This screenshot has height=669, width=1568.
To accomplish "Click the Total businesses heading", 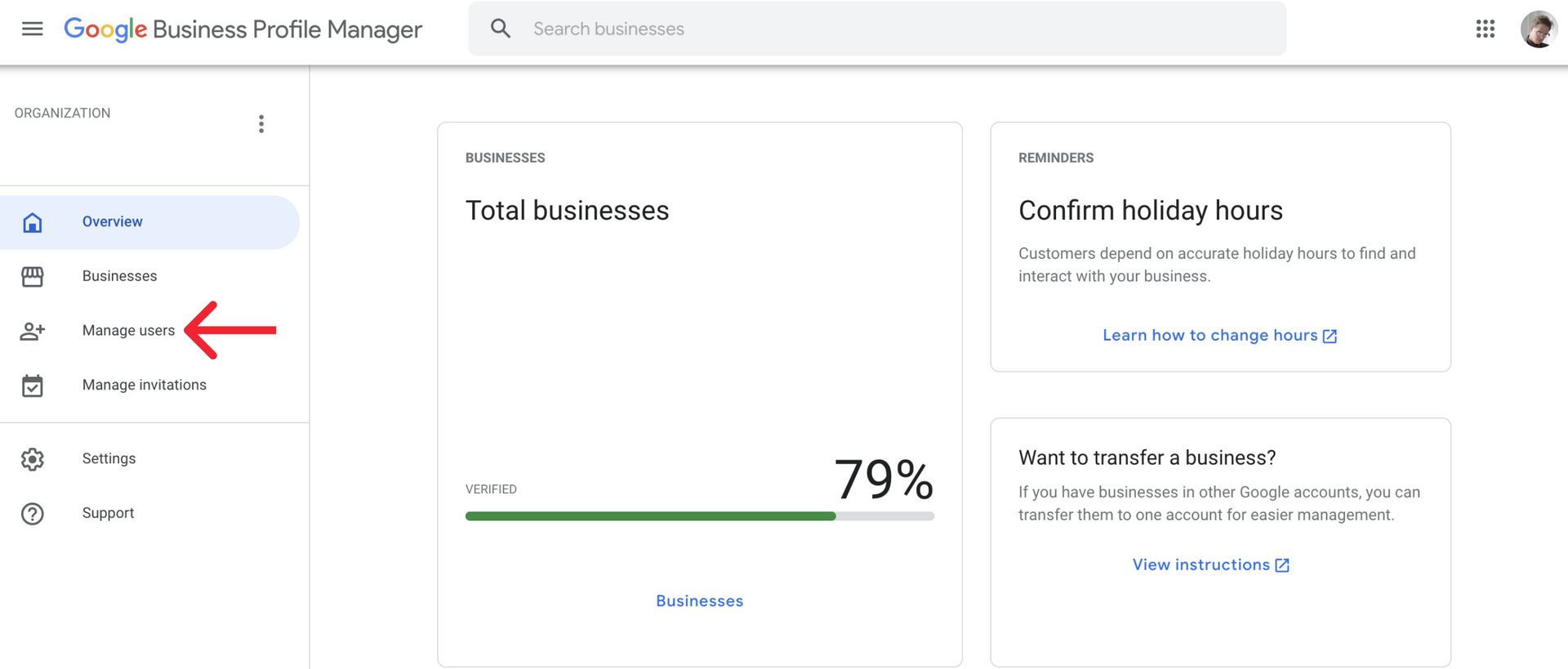I will 568,211.
